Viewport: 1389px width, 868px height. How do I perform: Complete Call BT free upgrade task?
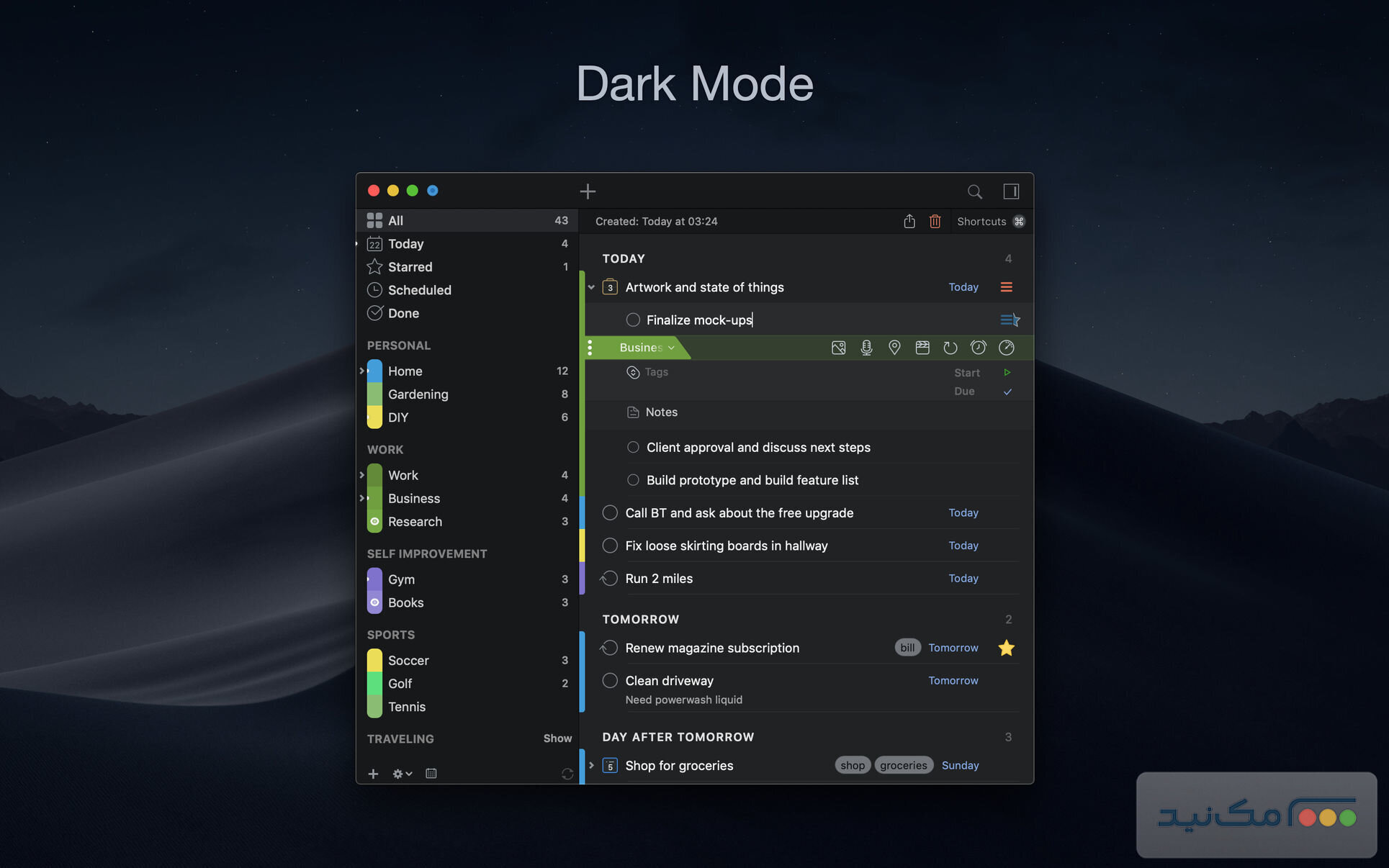tap(610, 512)
